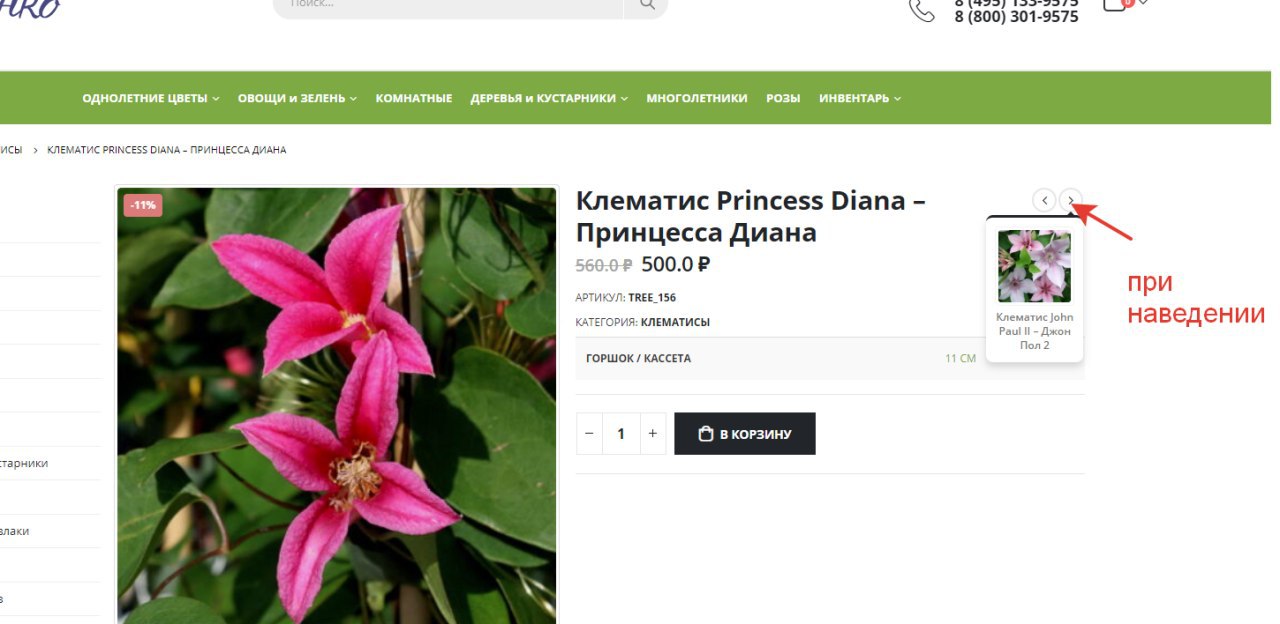Expand ОДНОЛЕТНИЕ ЦВЕТЫ dropdown menu
This screenshot has height=624, width=1280.
pos(151,98)
